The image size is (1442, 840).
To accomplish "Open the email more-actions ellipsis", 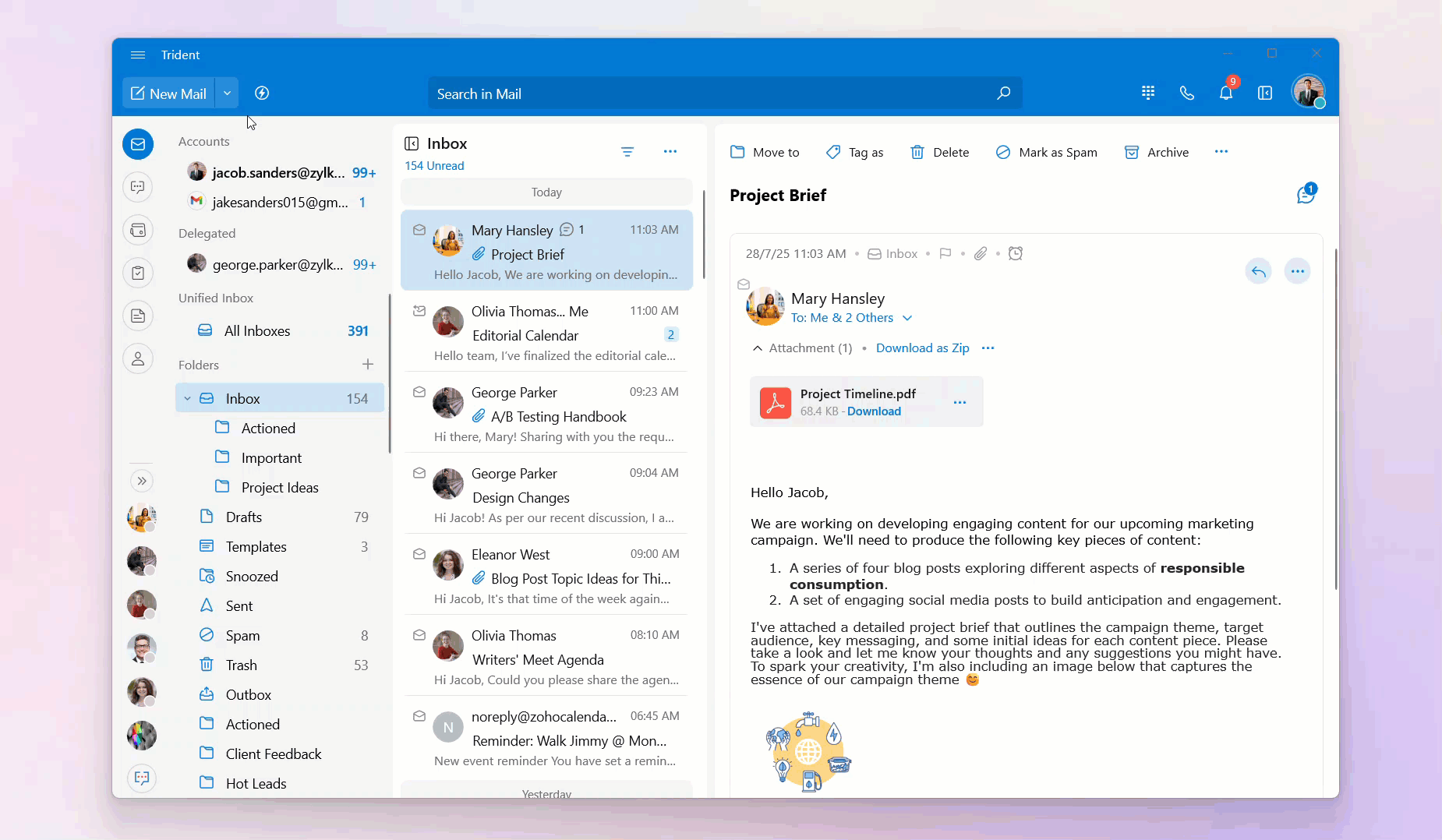I will coord(1298,271).
